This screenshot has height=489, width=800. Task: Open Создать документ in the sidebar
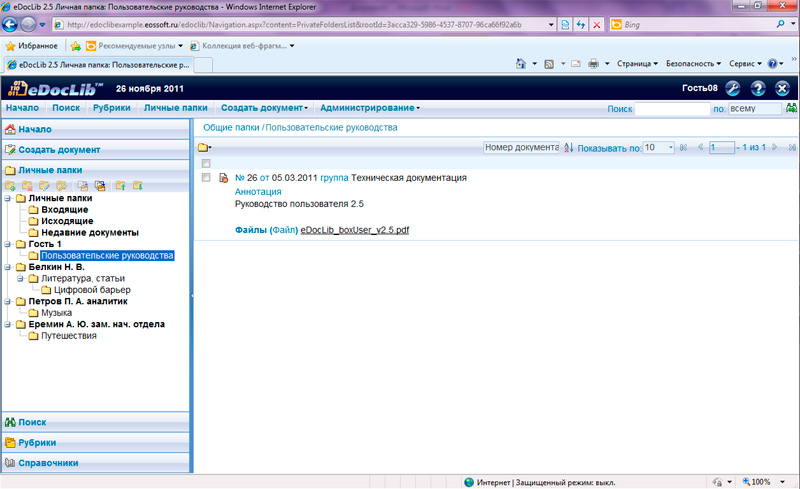coord(95,150)
